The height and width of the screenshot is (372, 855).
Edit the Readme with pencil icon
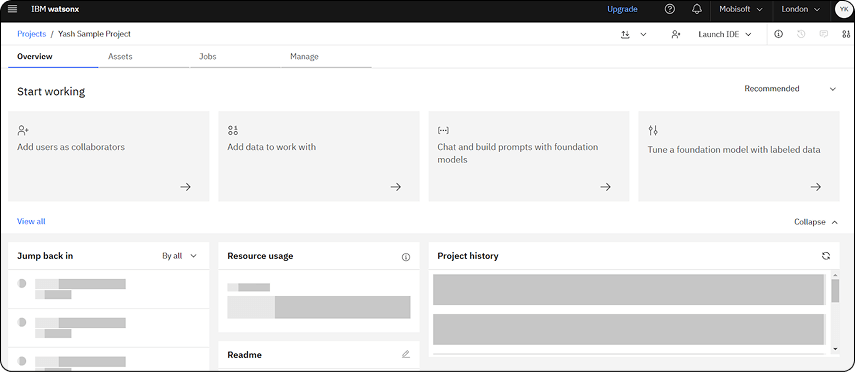coord(406,354)
